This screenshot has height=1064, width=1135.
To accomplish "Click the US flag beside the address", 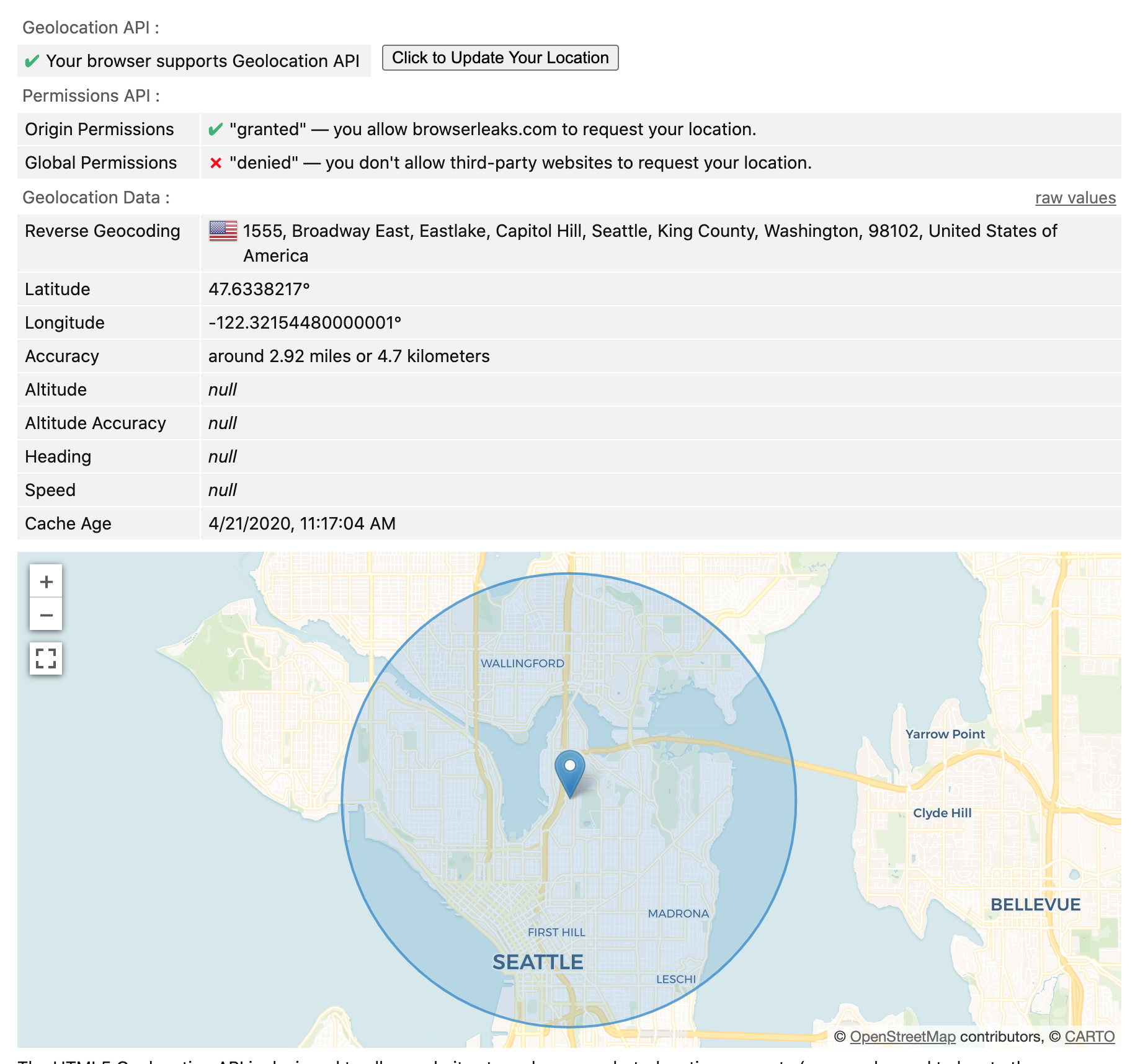I will click(225, 230).
